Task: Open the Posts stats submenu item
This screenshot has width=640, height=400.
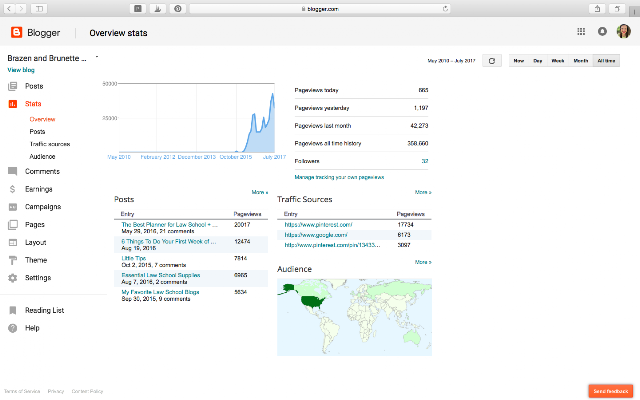Action: point(37,131)
